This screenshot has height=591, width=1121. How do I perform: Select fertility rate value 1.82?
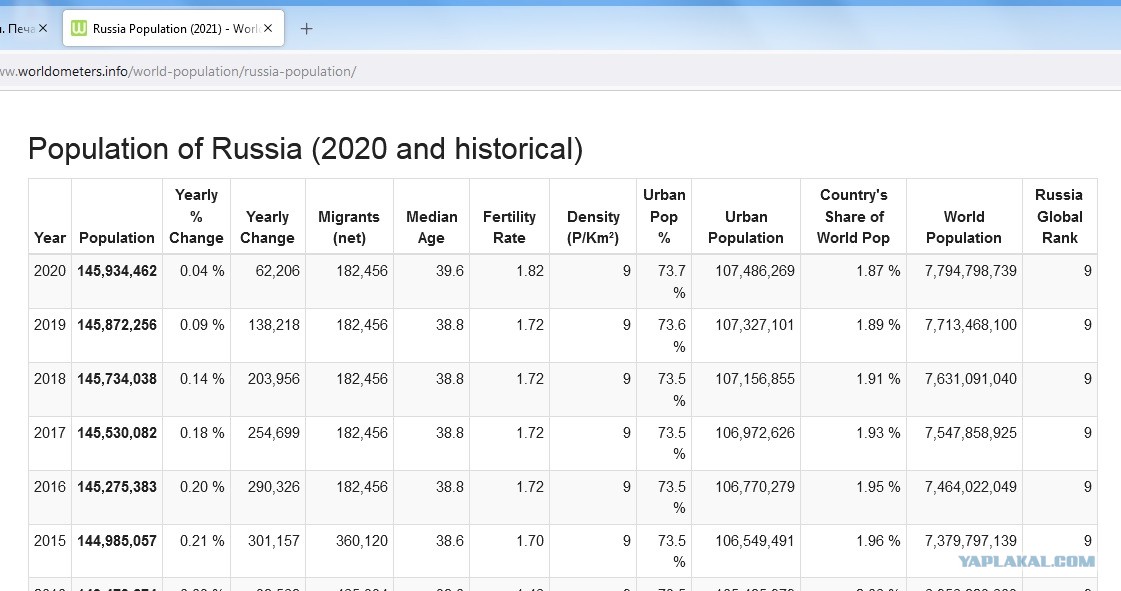coord(530,271)
